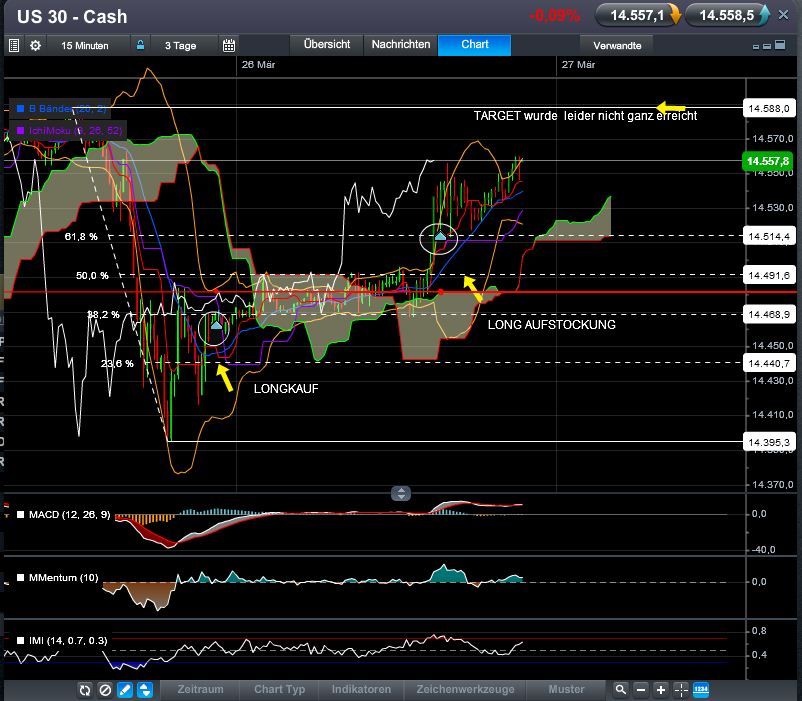
Task: Select the 15 Minuten interval dropdown
Action: pos(85,46)
